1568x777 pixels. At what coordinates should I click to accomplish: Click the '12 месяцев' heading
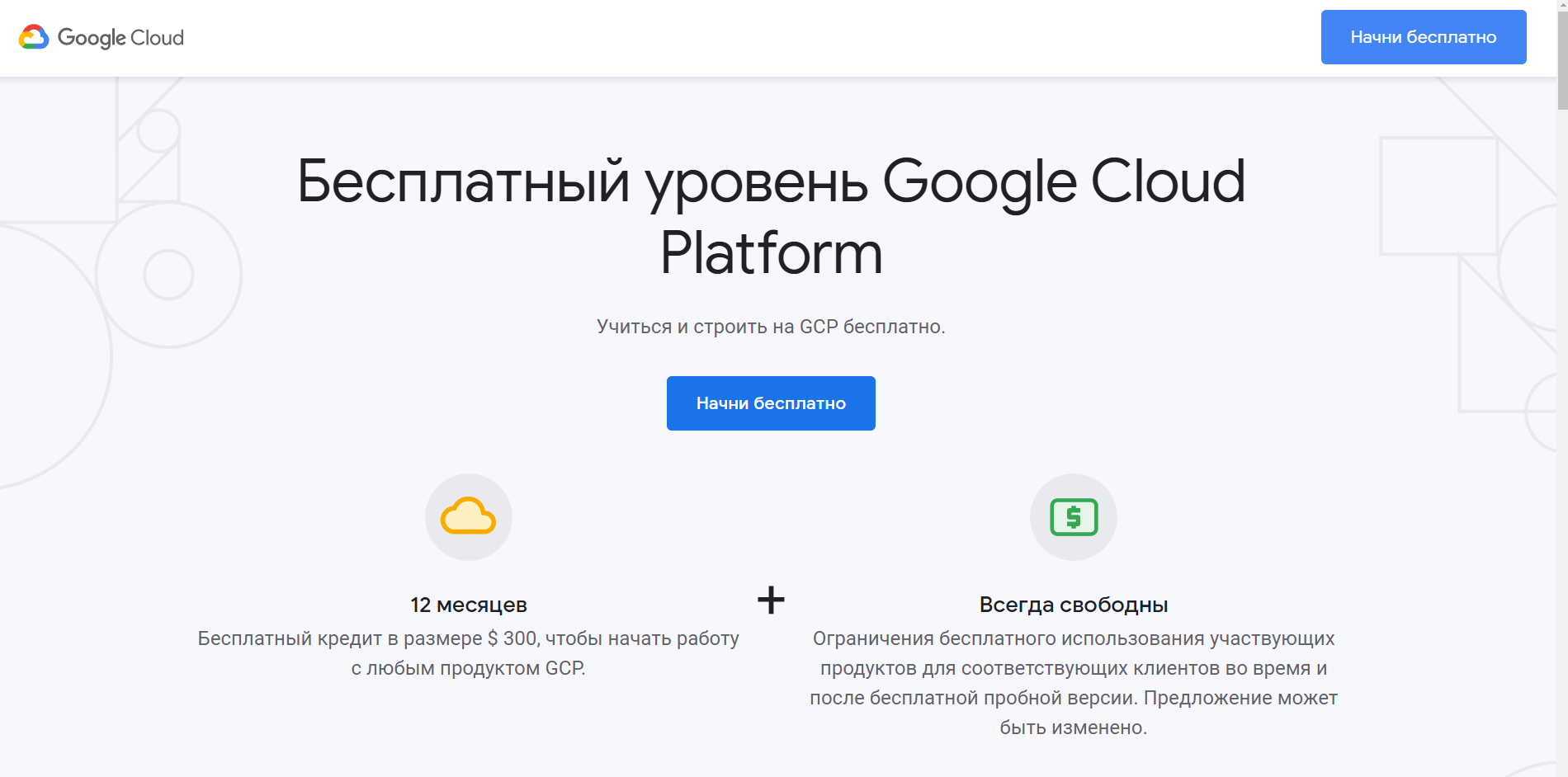click(x=469, y=605)
